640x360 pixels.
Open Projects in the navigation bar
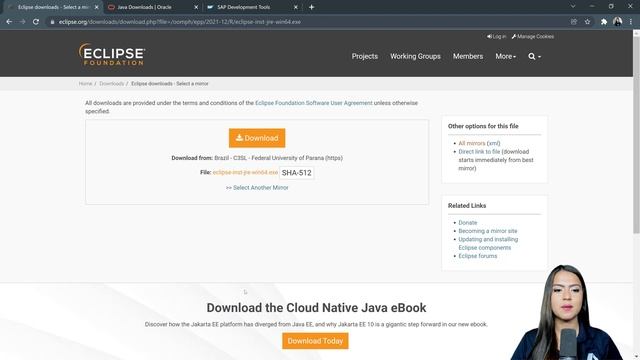(364, 56)
